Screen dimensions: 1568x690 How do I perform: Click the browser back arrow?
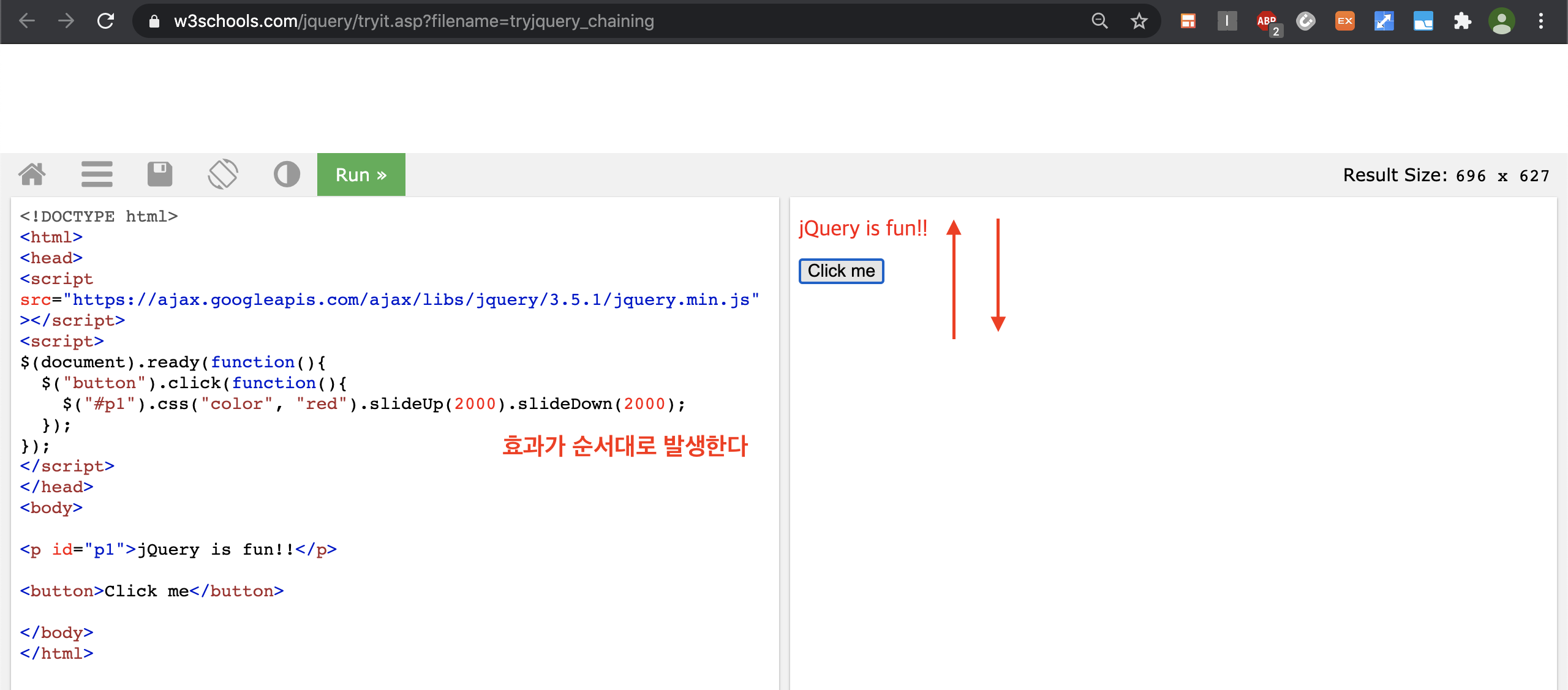point(27,21)
